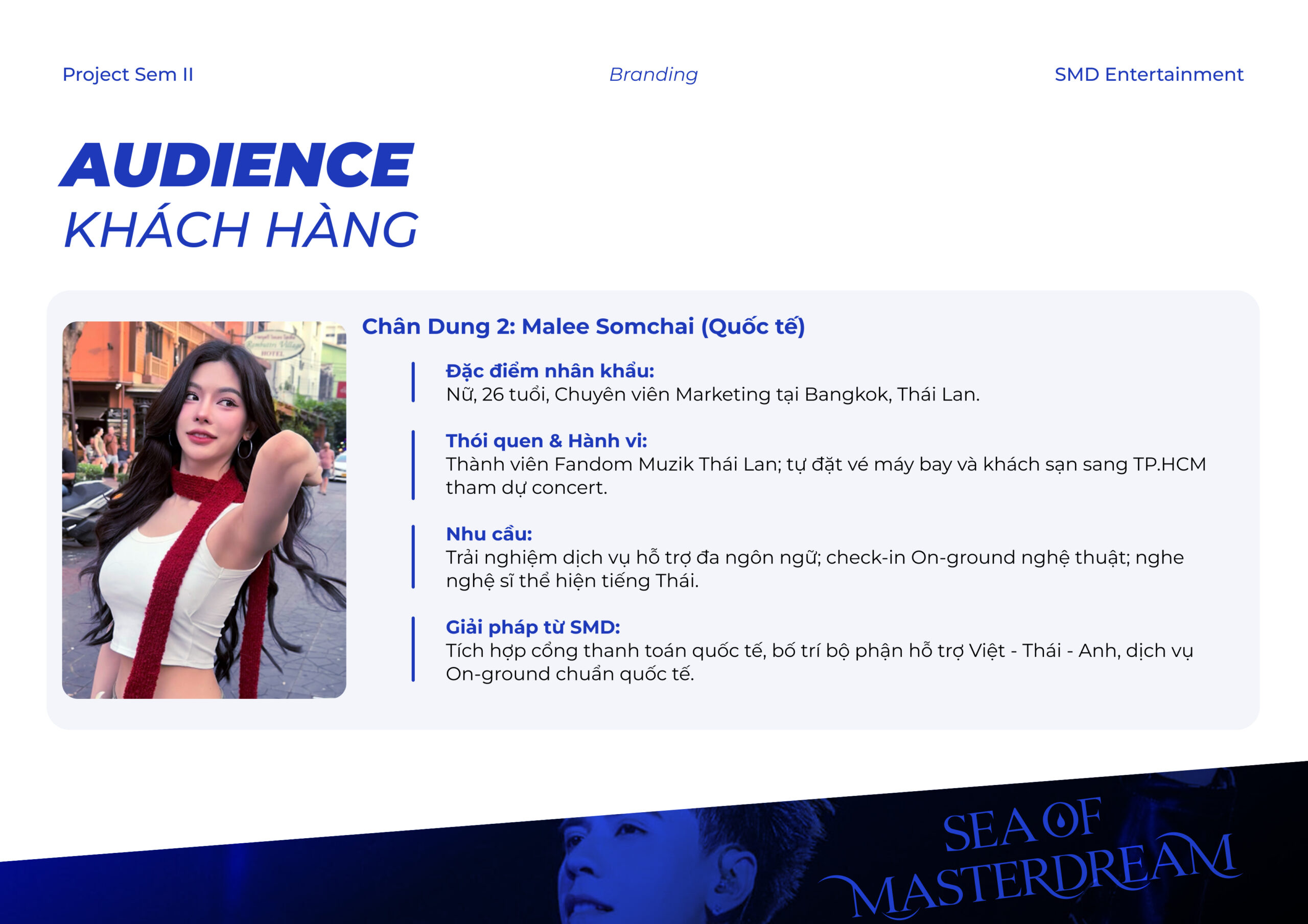Click the portrait photo of woman with red scarf

click(204, 510)
